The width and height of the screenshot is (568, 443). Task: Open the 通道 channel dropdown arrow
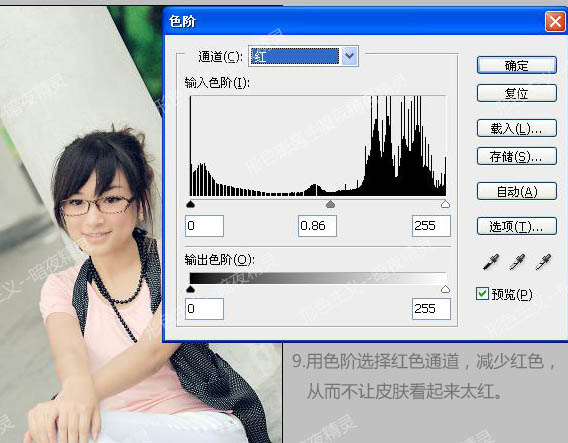pyautogui.click(x=349, y=56)
